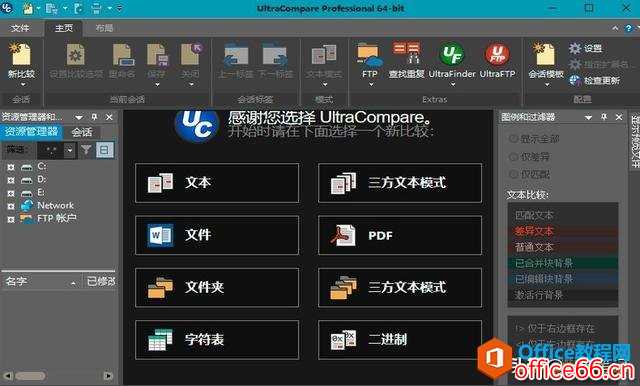Switch to the 主页 ribbon tab

click(64, 28)
